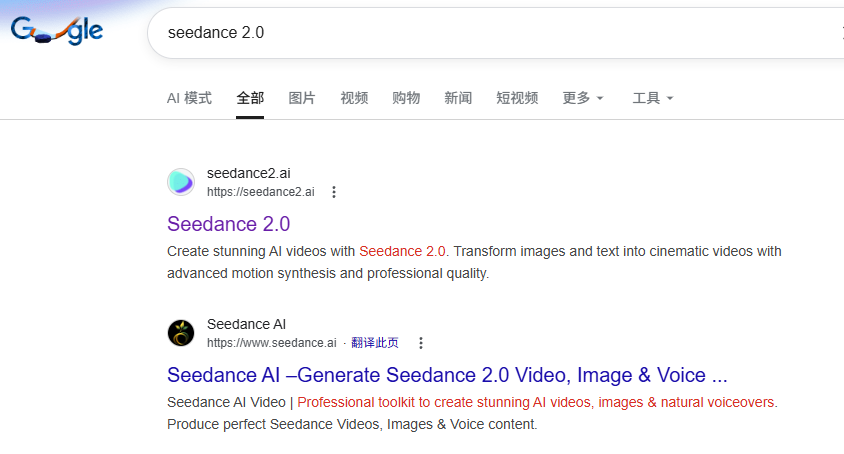Screen dimensions: 844x454
Task: Click the Google doodle logo
Action: (57, 30)
